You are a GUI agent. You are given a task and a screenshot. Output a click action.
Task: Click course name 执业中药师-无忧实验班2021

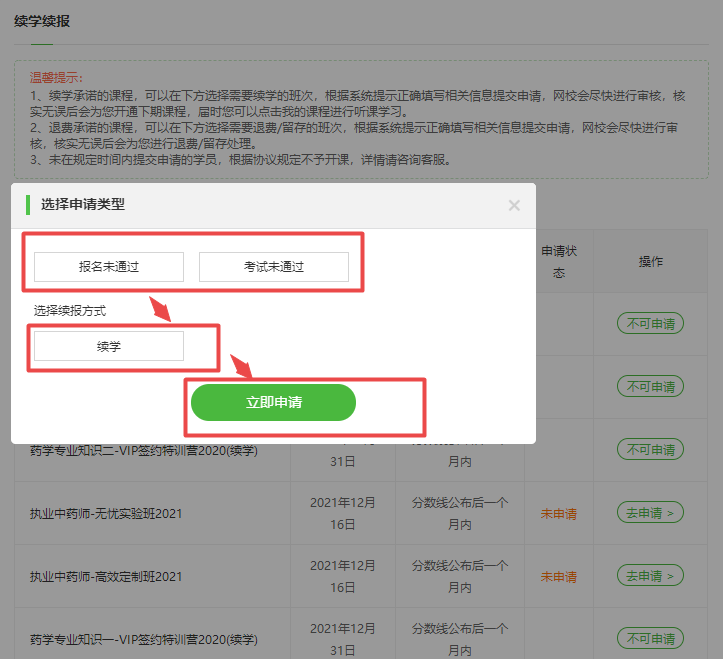coord(106,514)
